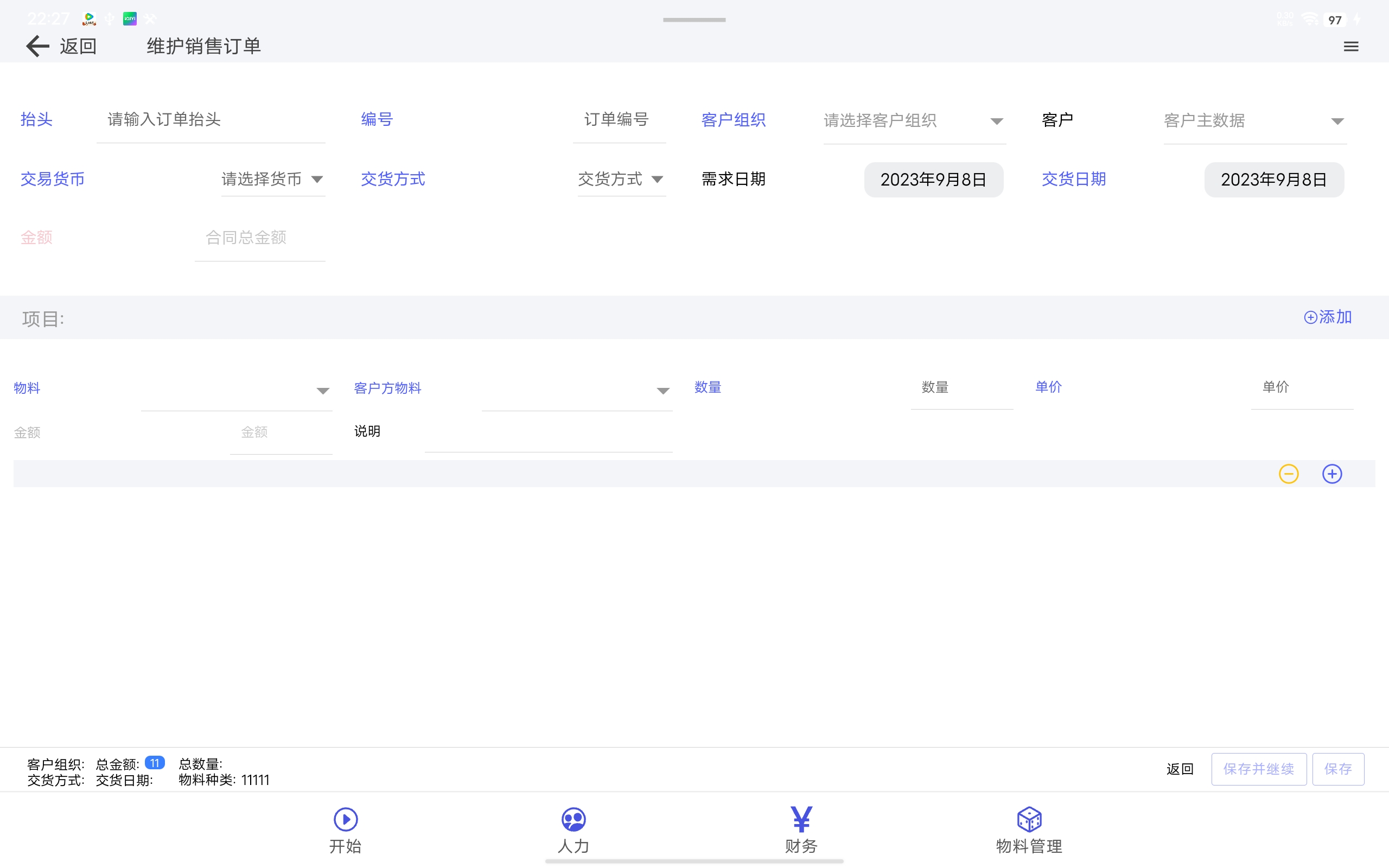Click the yellow minus remove-item icon
This screenshot has height=868, width=1389.
1289,474
